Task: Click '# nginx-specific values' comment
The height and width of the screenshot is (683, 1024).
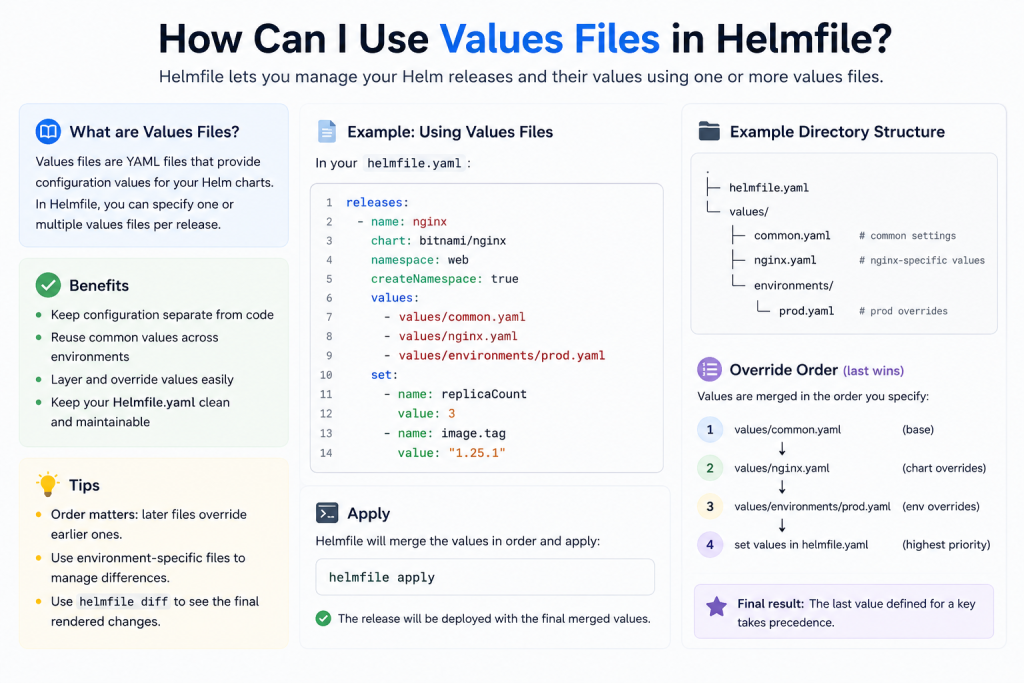Action: (921, 261)
